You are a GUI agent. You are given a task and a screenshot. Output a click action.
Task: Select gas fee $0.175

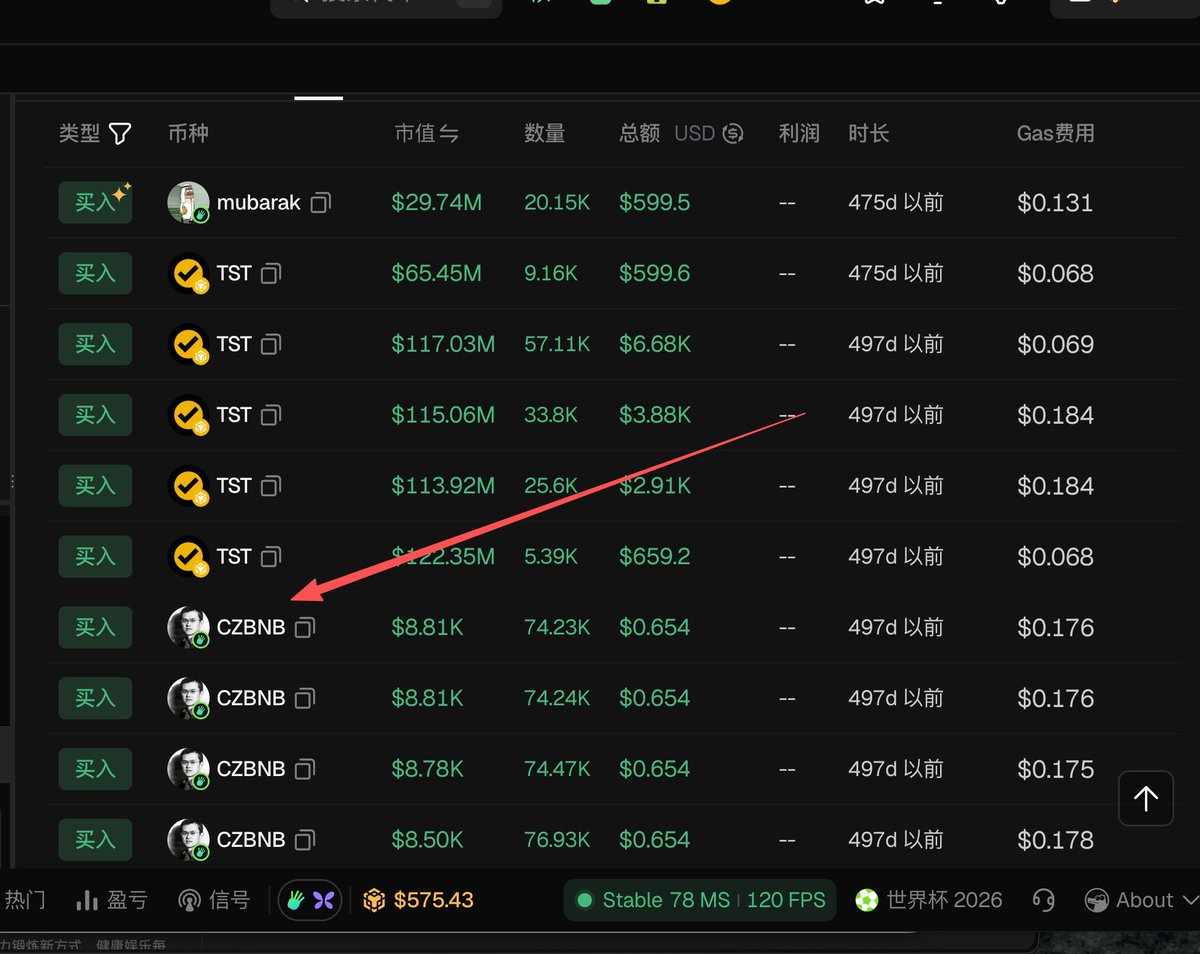(x=1056, y=769)
